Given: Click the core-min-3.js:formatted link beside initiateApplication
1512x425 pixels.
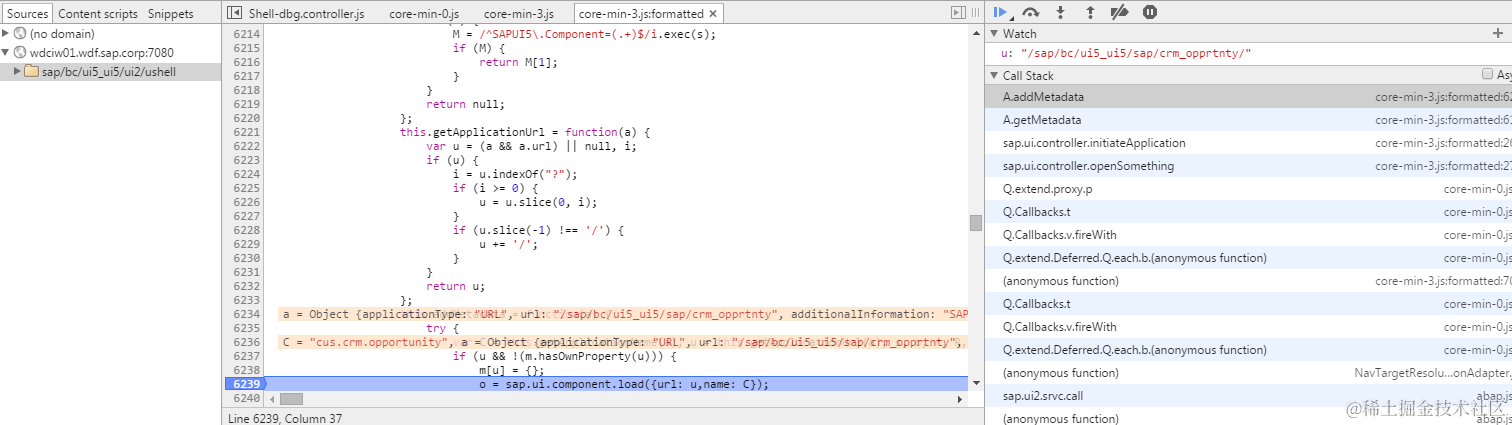Looking at the screenshot, I should tap(1441, 143).
